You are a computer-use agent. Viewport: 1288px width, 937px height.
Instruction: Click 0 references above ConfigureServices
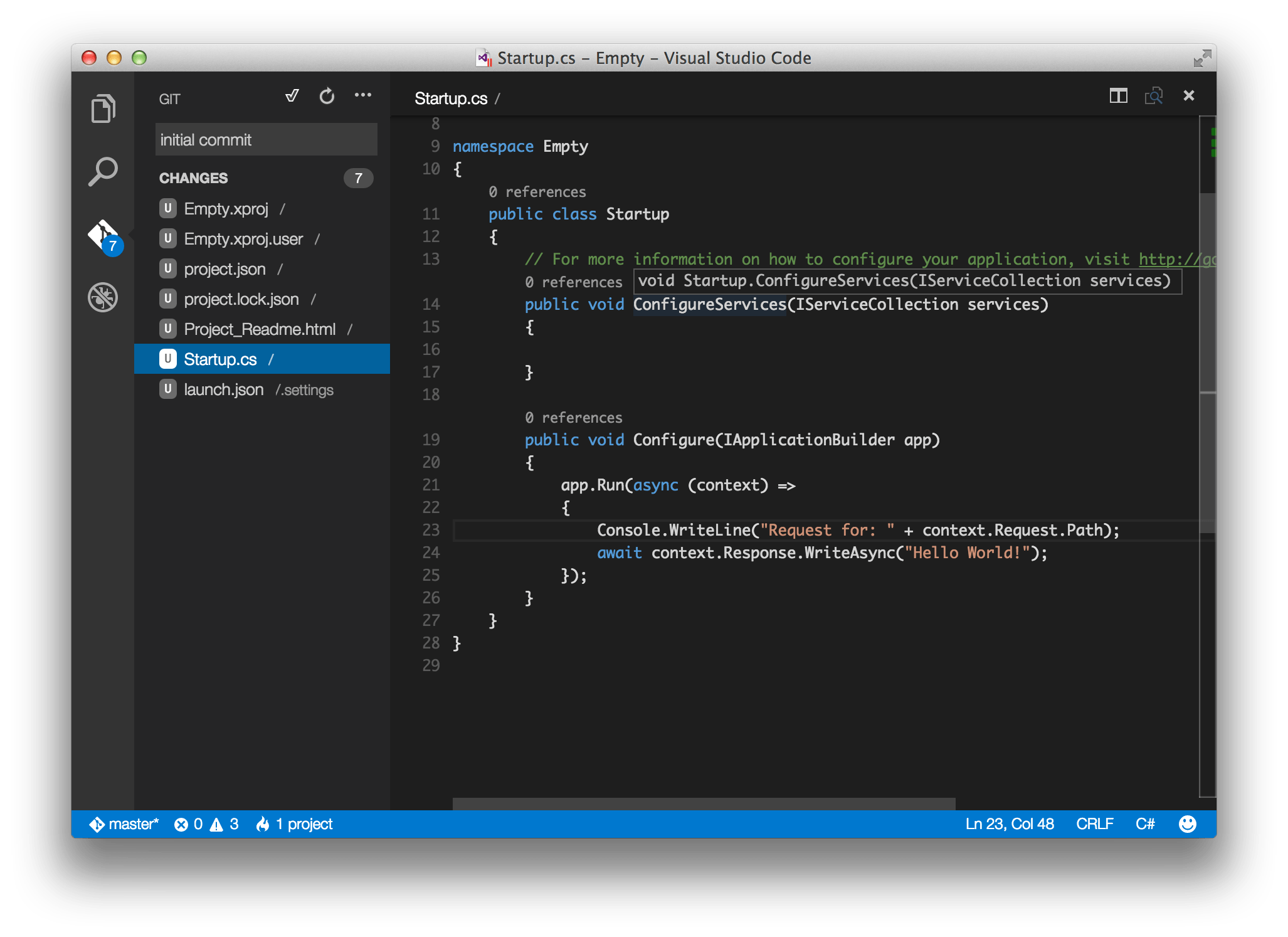(574, 282)
